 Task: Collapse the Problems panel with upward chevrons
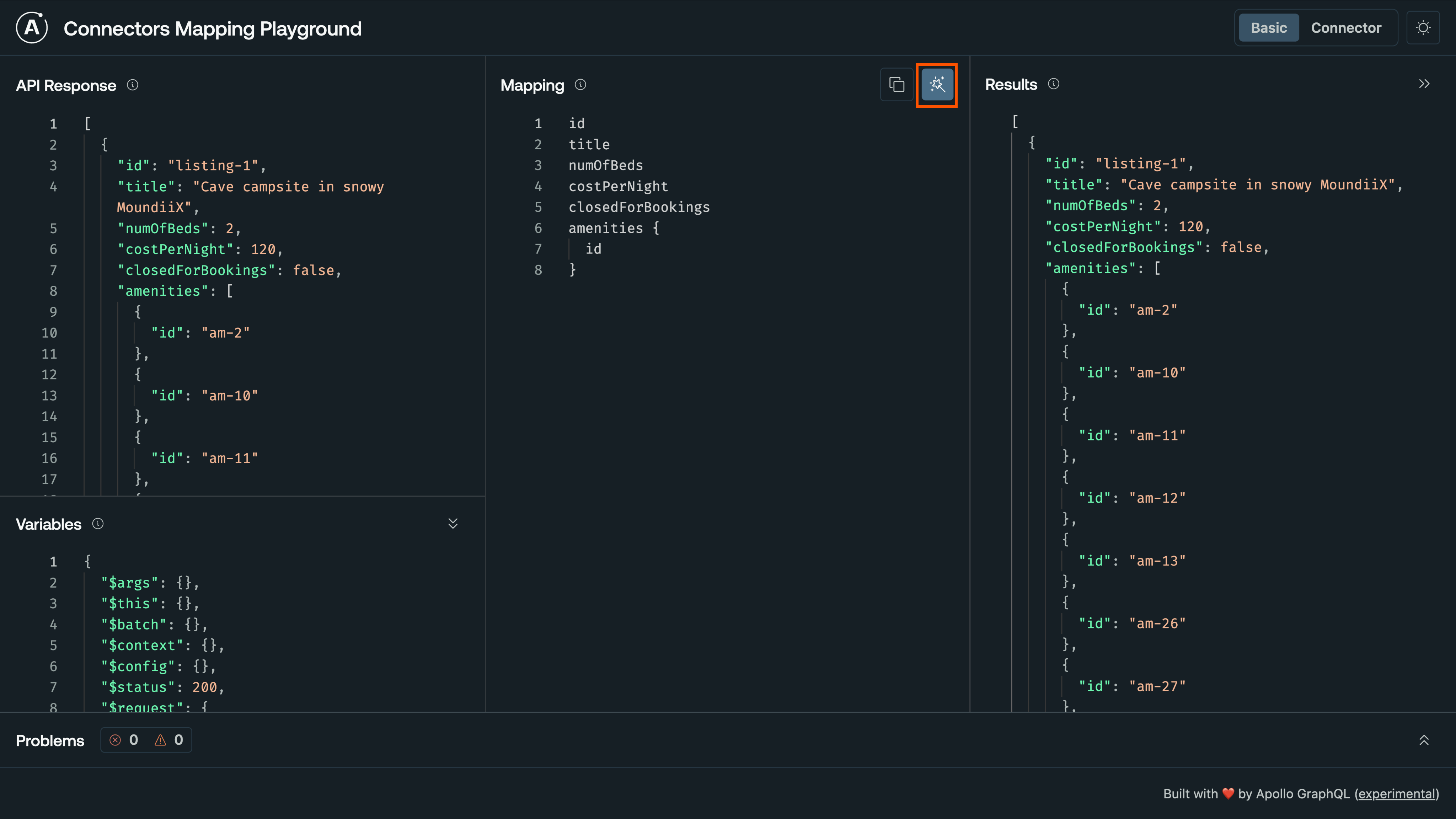point(1425,739)
